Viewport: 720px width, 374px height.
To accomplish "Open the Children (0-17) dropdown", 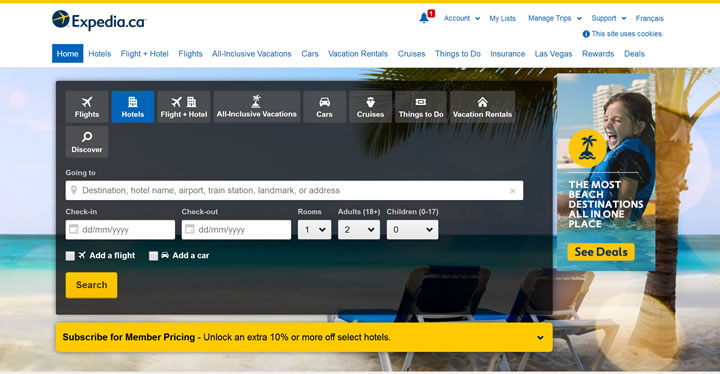I will tap(412, 230).
